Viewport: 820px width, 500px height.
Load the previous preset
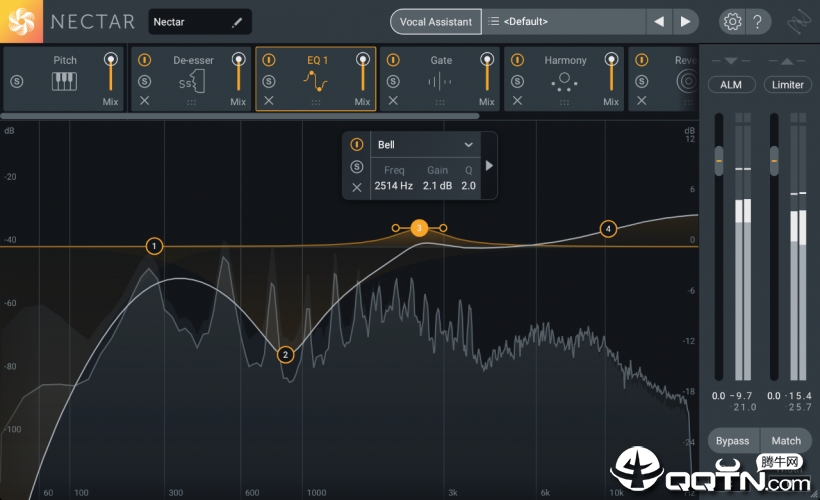tap(659, 21)
